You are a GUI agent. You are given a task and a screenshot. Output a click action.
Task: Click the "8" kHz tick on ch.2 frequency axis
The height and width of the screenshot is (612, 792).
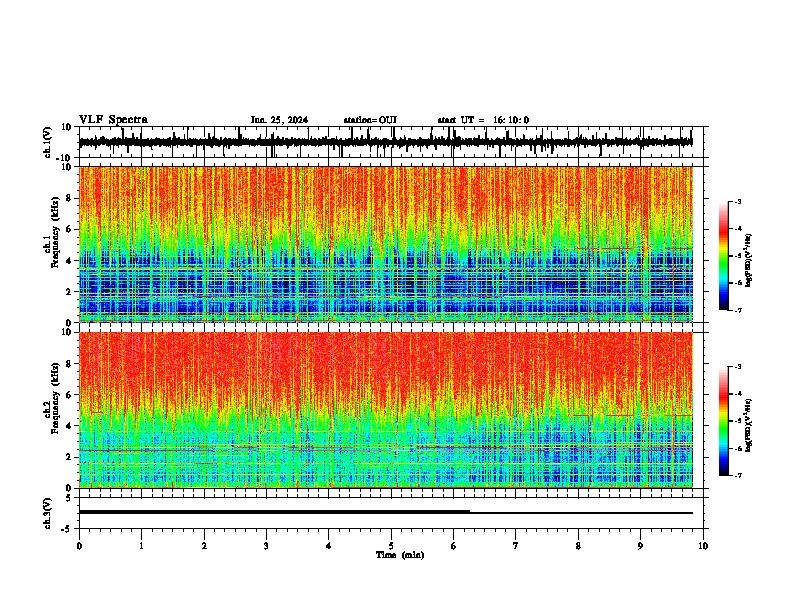pyautogui.click(x=69, y=364)
